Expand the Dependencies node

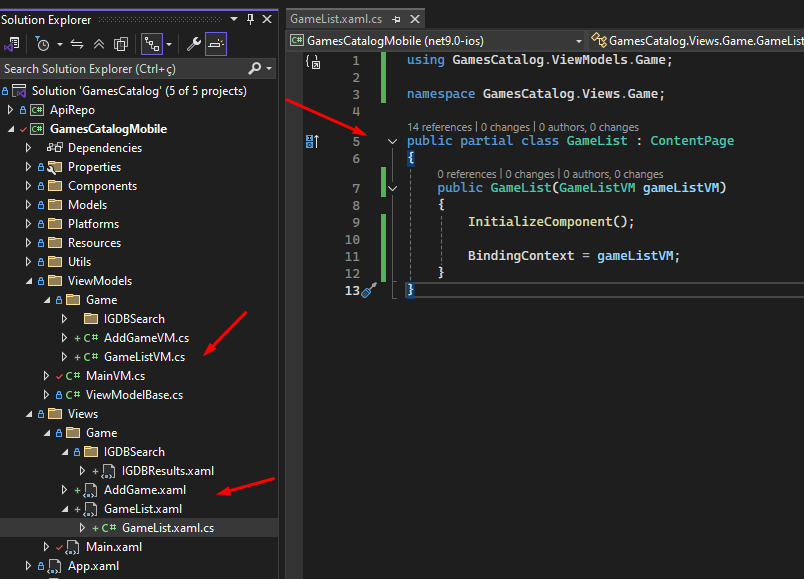29,148
